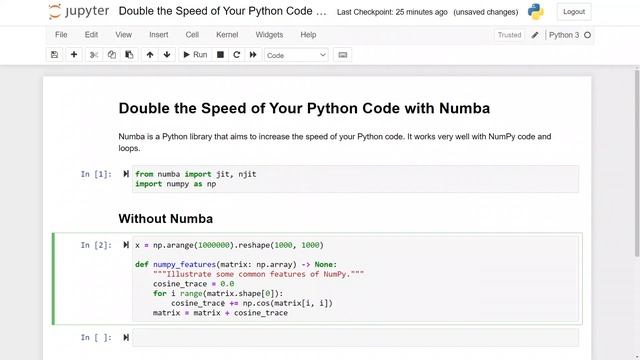Open the Kernel menu

tap(227, 35)
